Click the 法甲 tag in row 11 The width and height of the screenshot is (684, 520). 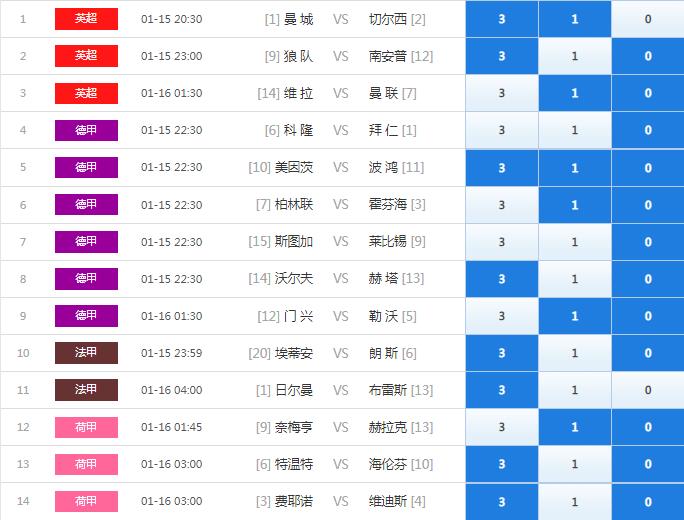86,390
